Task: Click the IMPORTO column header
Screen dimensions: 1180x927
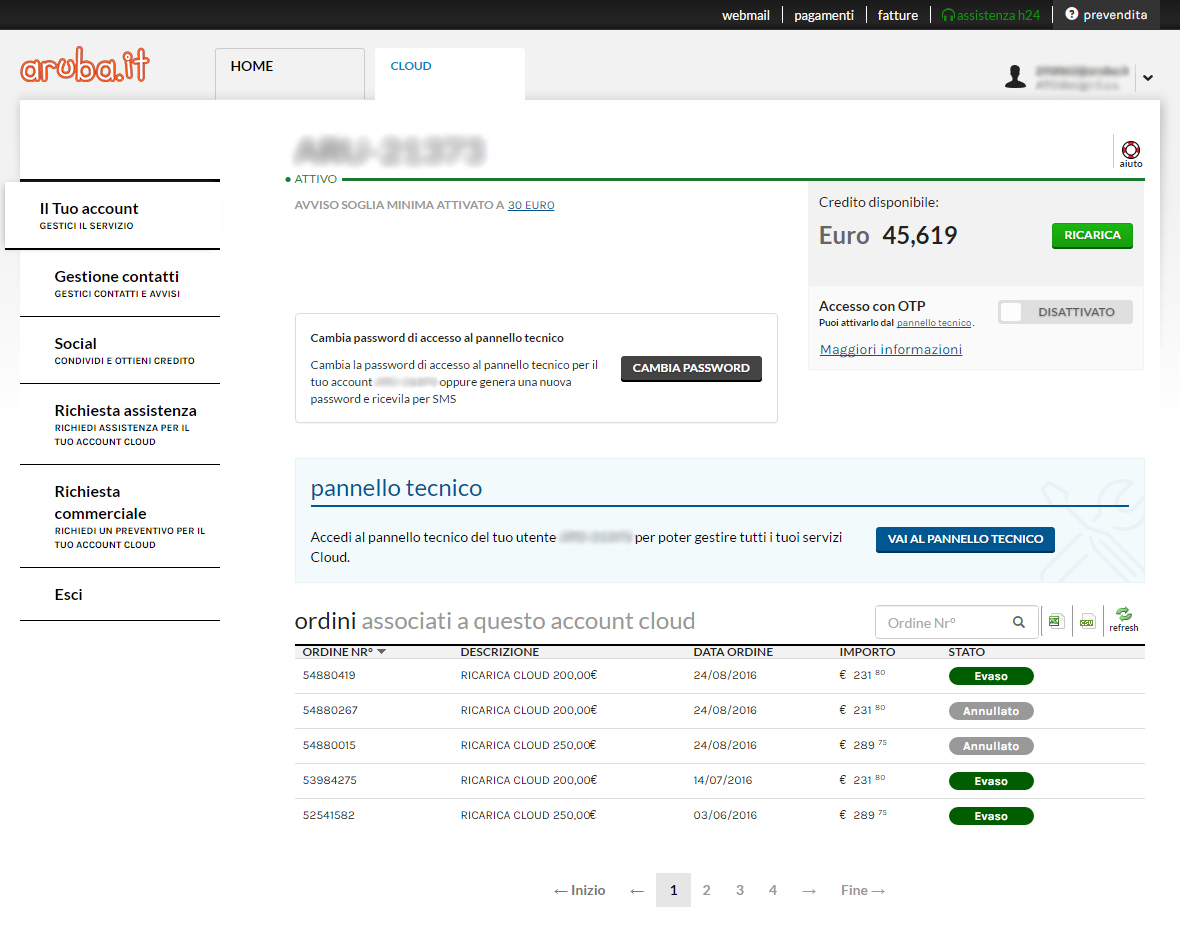Action: tap(867, 652)
